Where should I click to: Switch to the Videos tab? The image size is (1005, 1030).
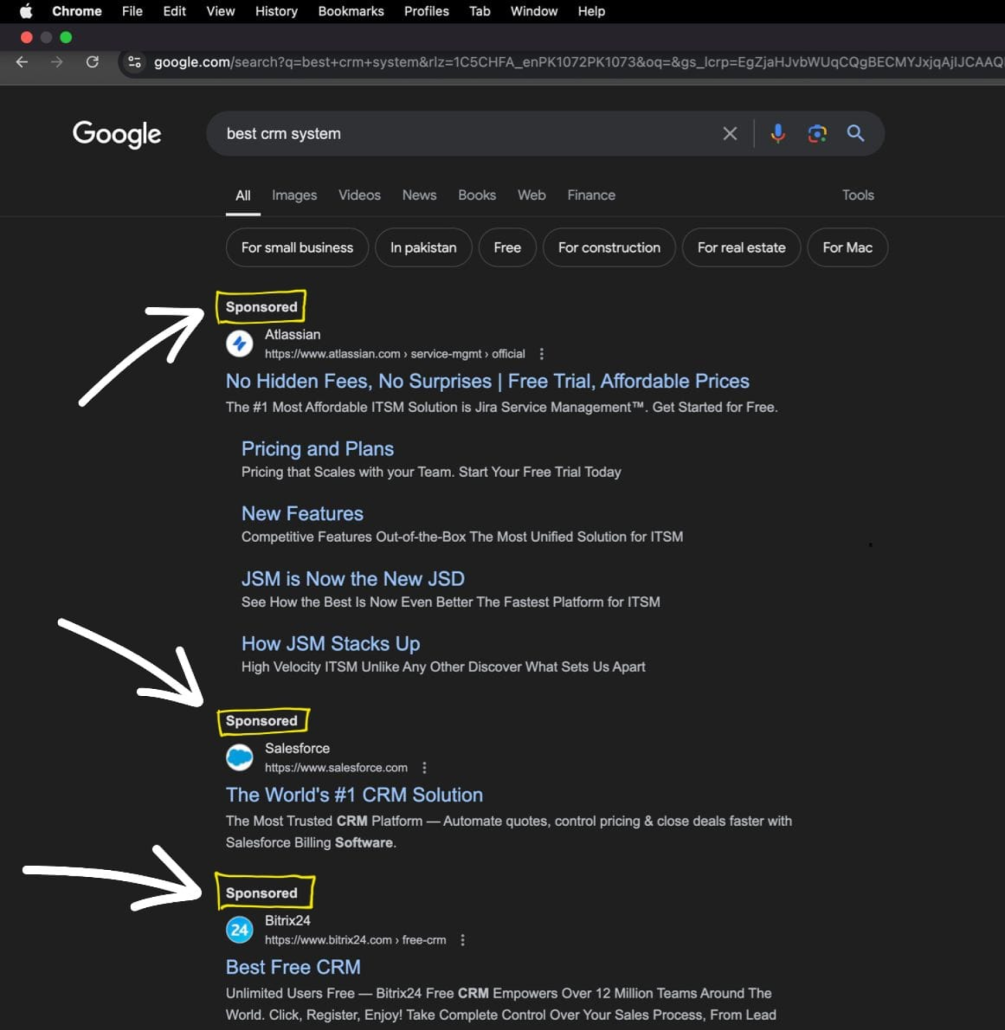click(x=359, y=195)
